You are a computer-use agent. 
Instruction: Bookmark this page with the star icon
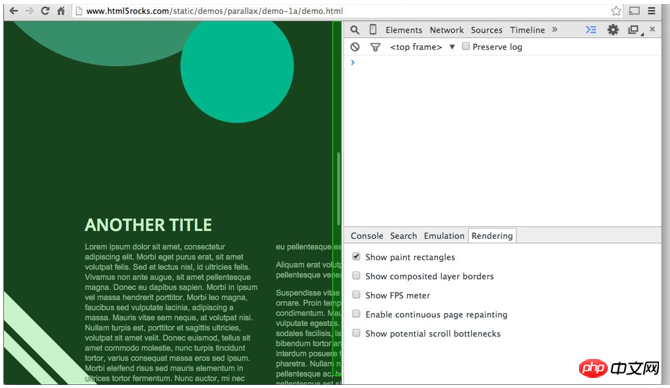pyautogui.click(x=616, y=11)
